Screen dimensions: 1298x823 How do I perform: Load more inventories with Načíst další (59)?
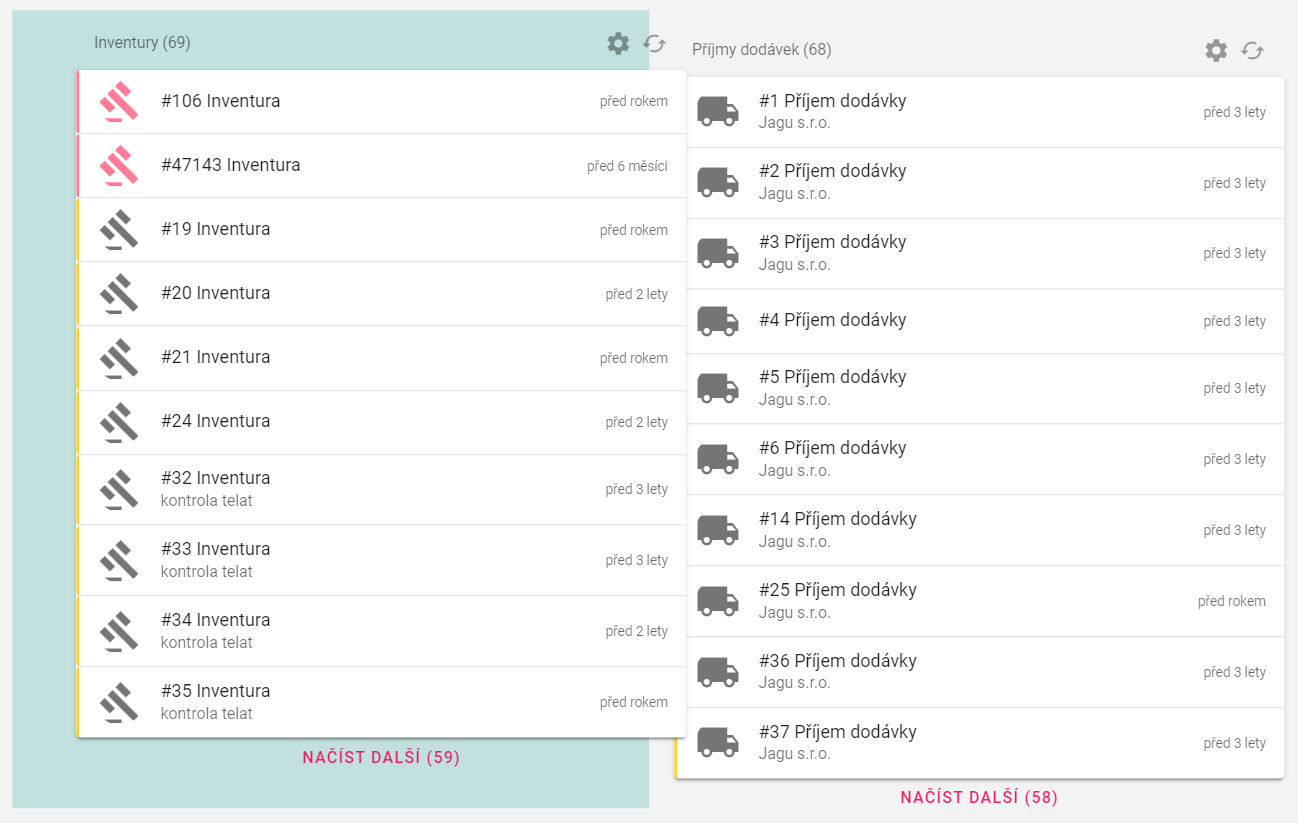coord(381,758)
